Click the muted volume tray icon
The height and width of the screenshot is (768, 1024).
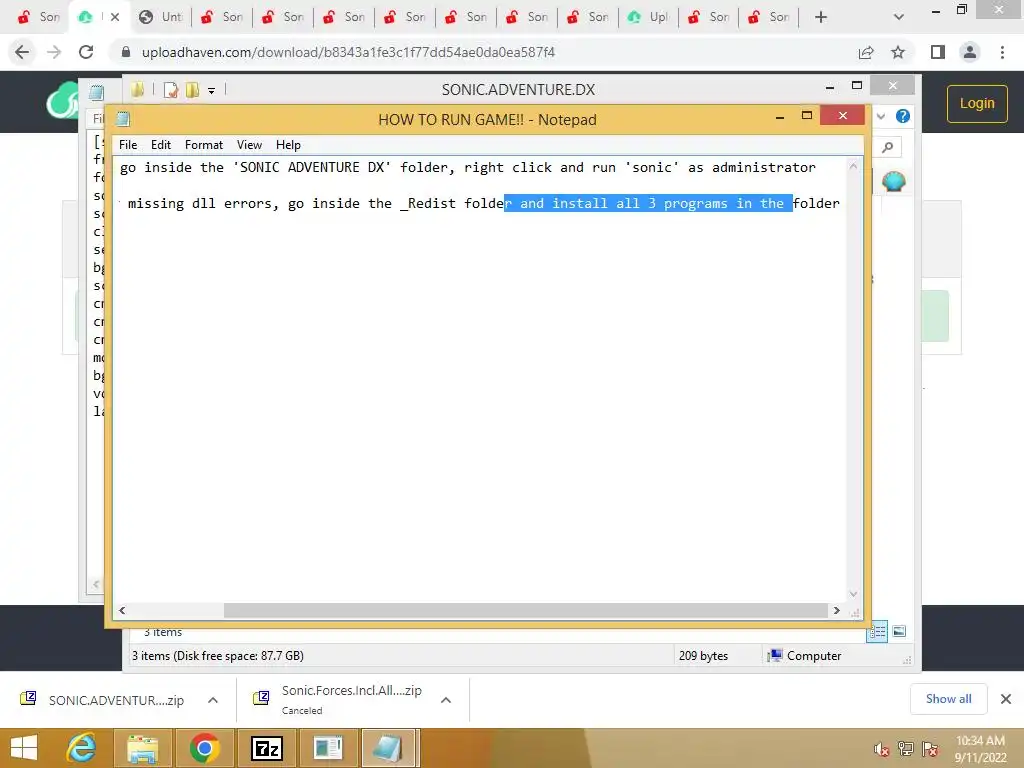pyautogui.click(x=881, y=749)
